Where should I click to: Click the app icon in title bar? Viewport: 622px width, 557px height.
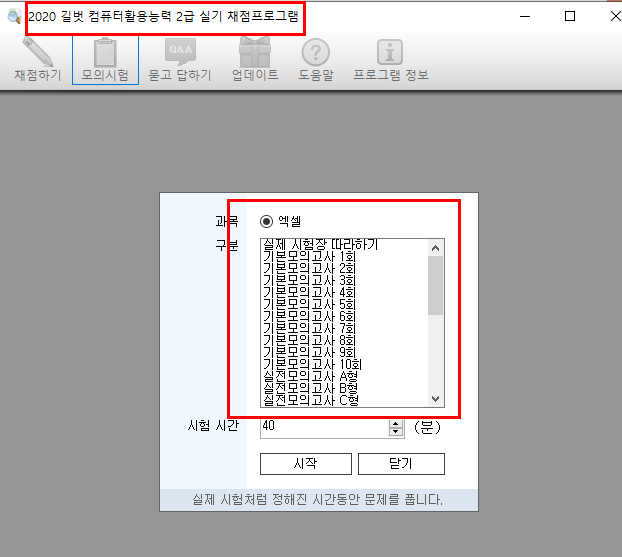[x=15, y=16]
